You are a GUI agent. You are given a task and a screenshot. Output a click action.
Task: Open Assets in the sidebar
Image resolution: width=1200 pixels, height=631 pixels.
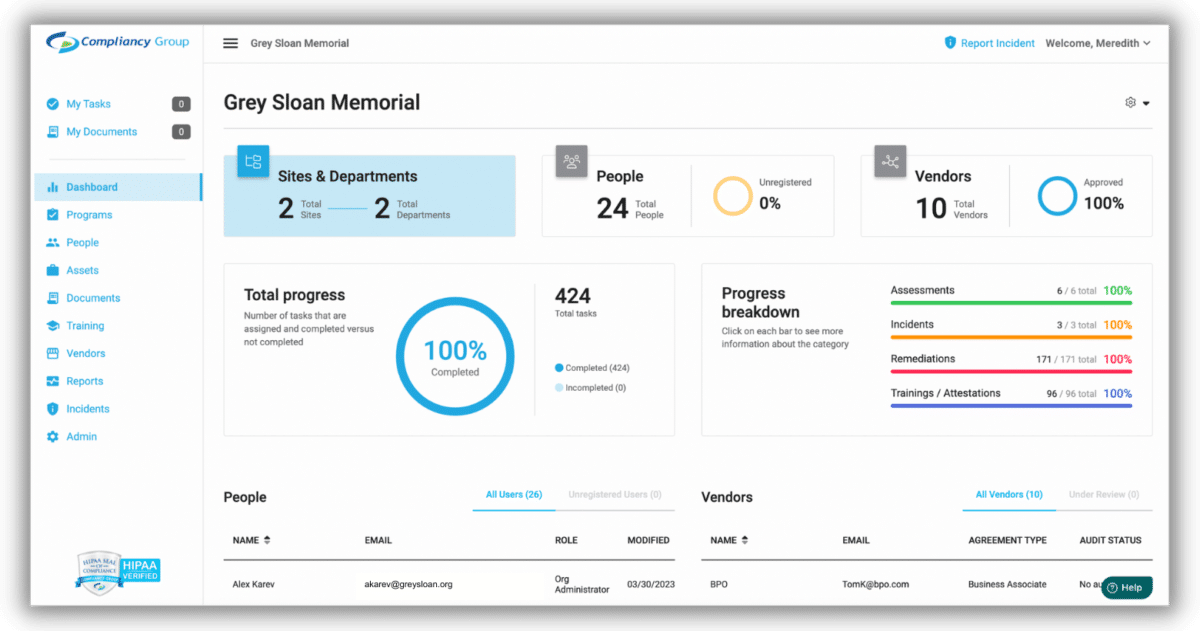coord(82,270)
